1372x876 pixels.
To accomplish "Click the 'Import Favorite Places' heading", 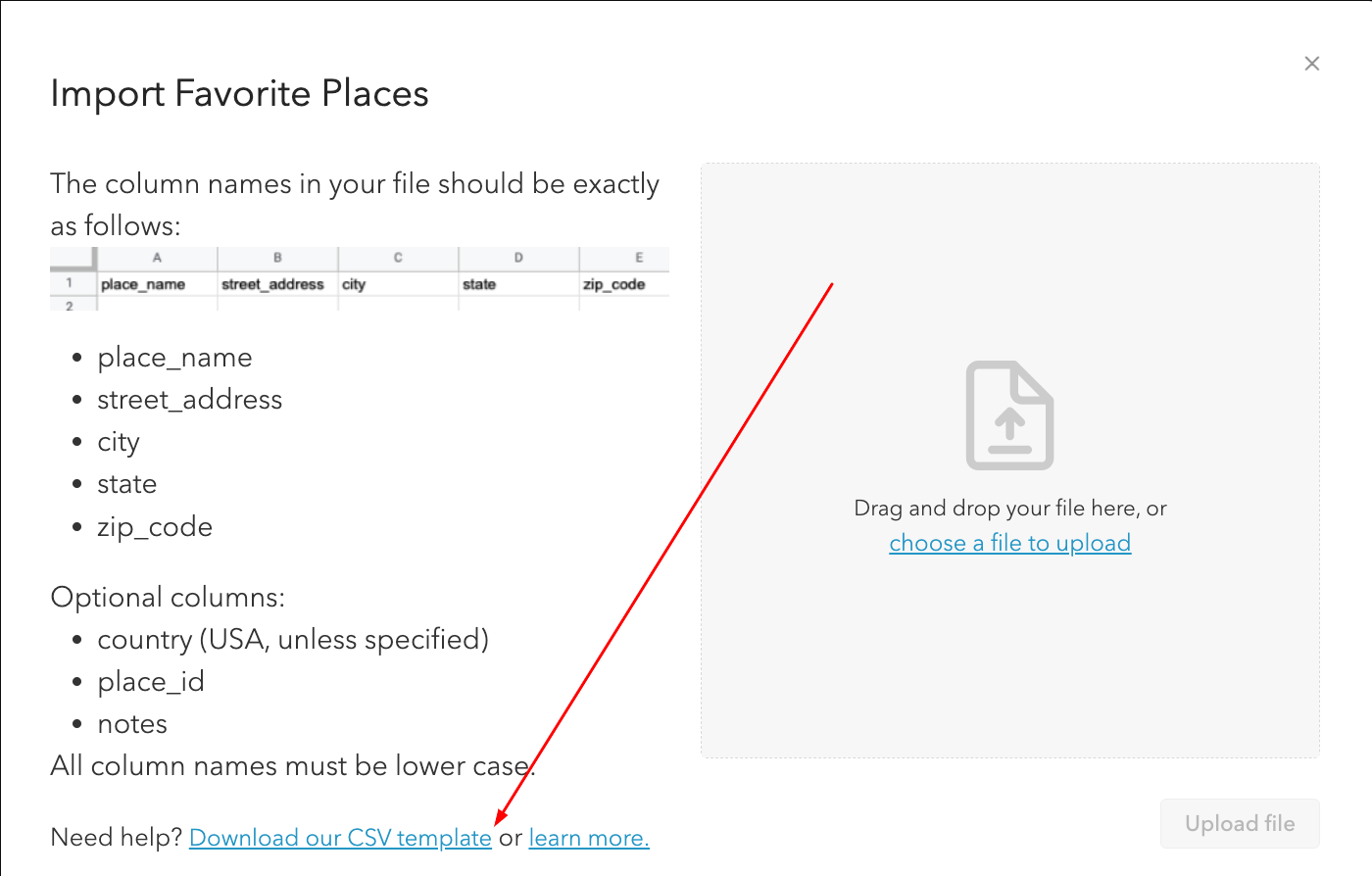I will 239,94.
